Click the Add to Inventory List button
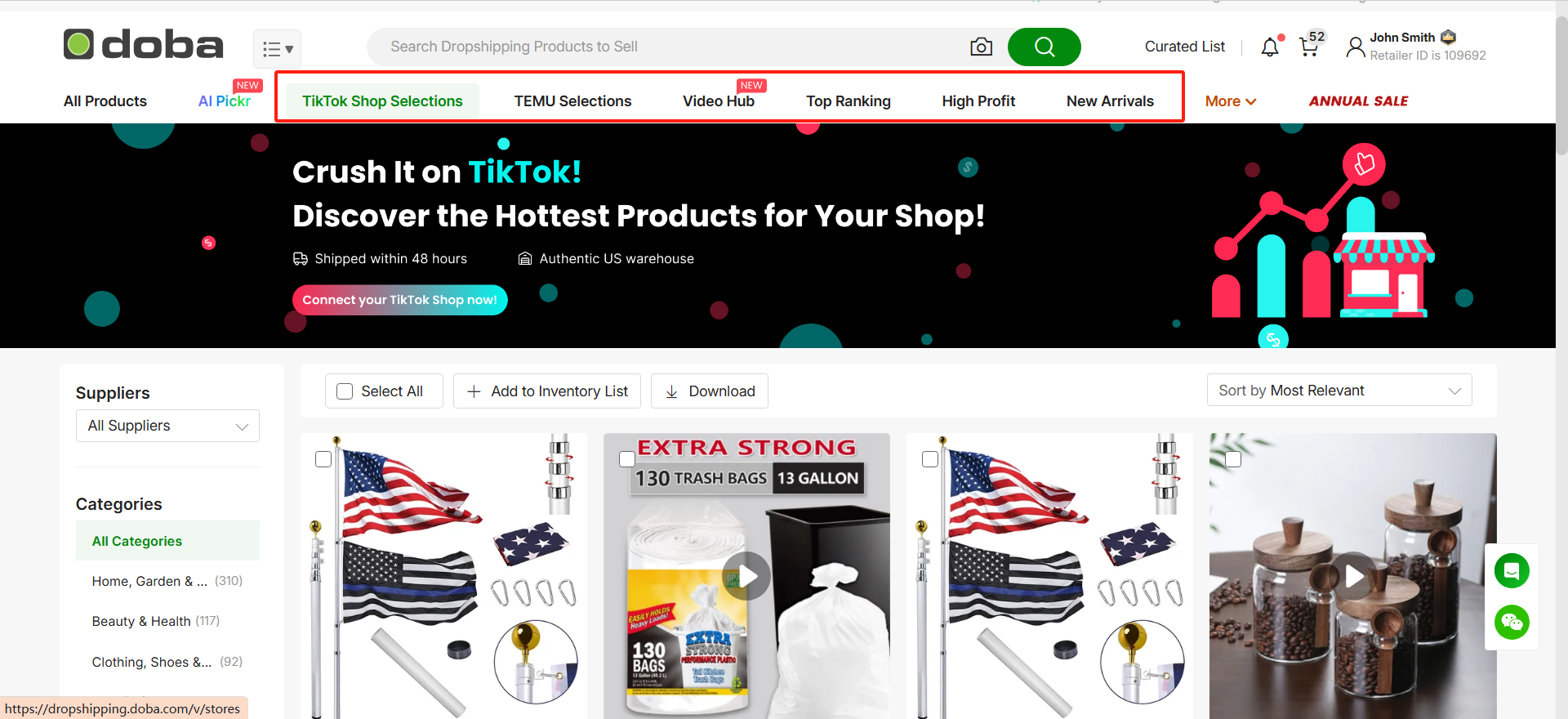The height and width of the screenshot is (719, 1568). (x=547, y=391)
